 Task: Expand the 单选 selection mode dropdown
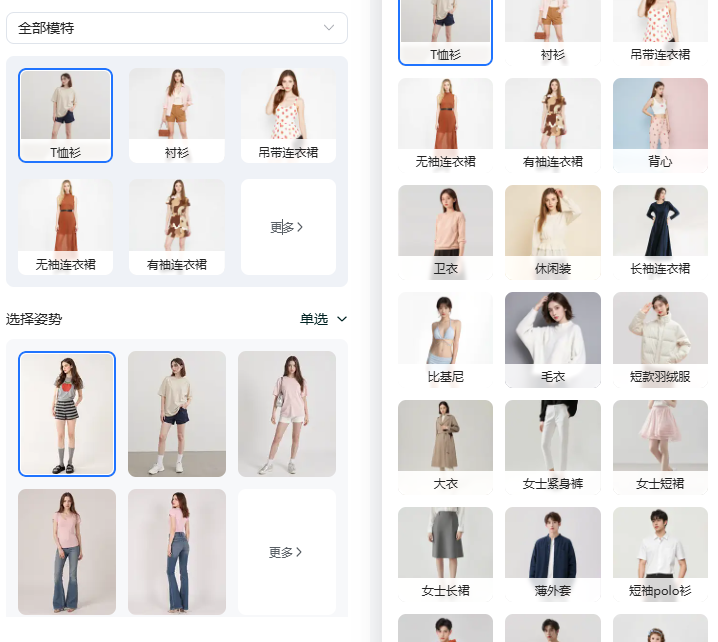[x=323, y=319]
